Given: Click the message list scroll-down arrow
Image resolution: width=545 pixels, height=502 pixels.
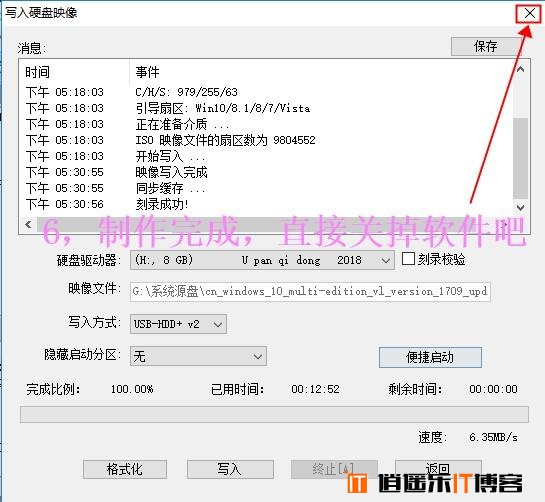Looking at the screenshot, I should coord(520,208).
